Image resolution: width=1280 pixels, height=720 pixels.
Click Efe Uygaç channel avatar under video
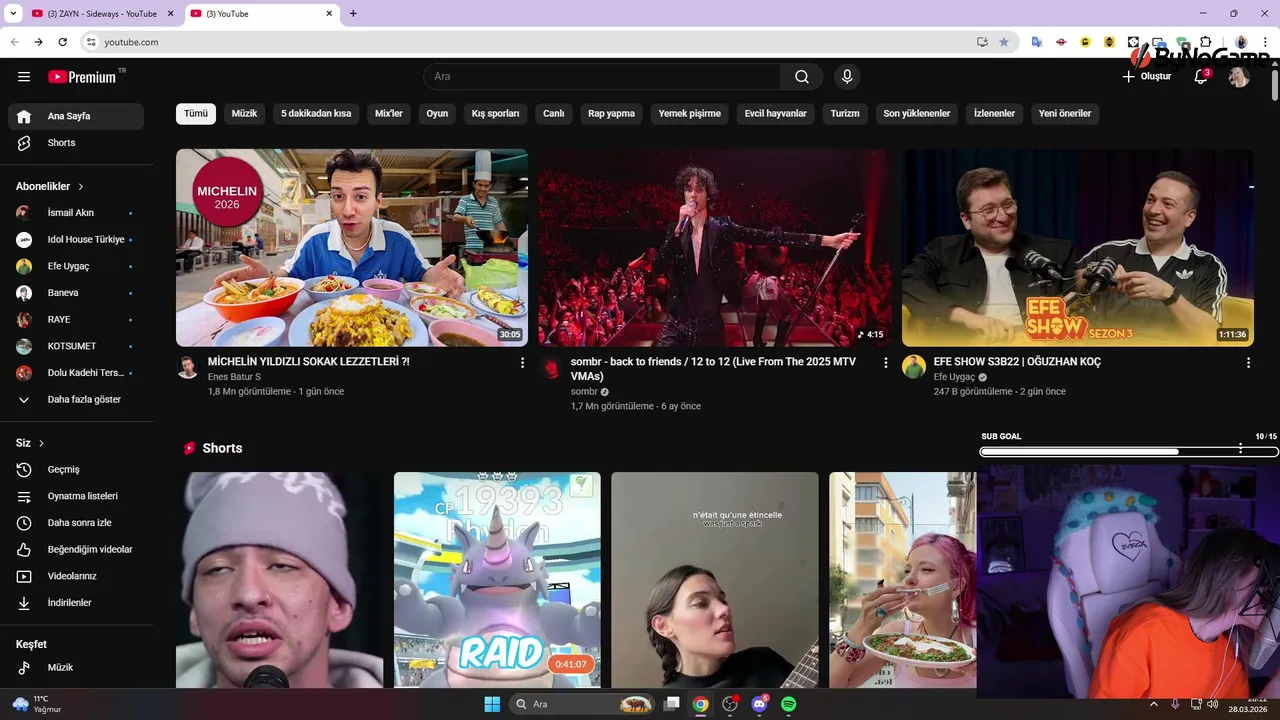pos(914,367)
